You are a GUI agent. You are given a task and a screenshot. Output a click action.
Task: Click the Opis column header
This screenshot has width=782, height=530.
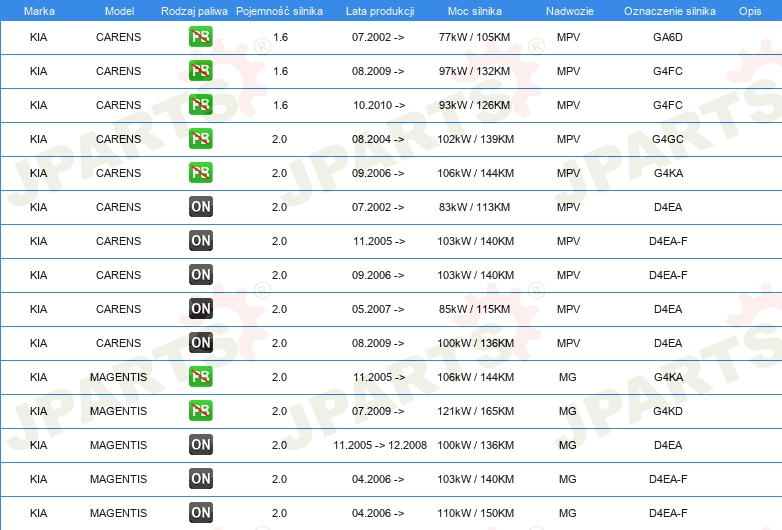(750, 11)
